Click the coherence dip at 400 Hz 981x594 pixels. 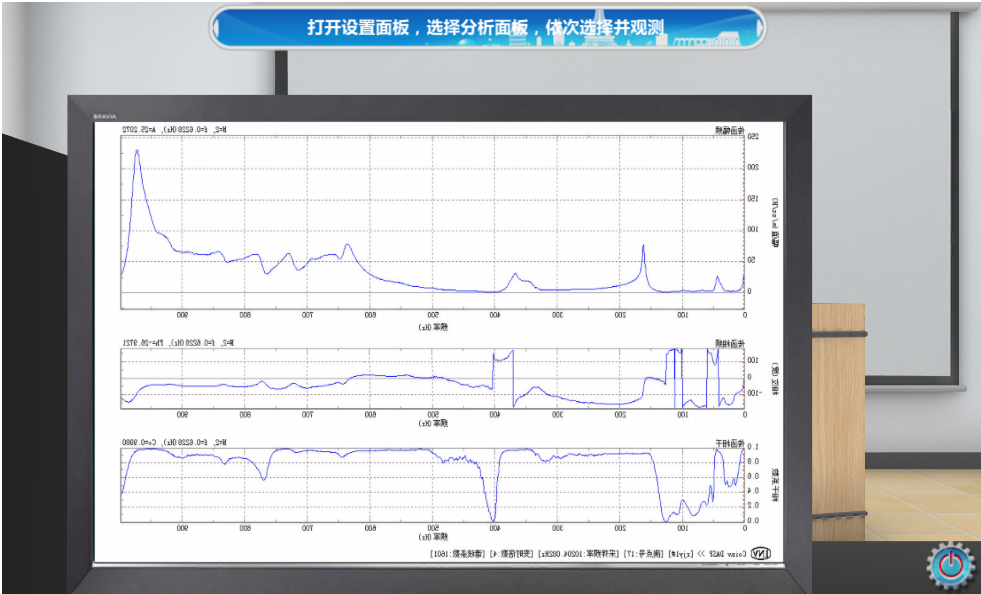[491, 517]
